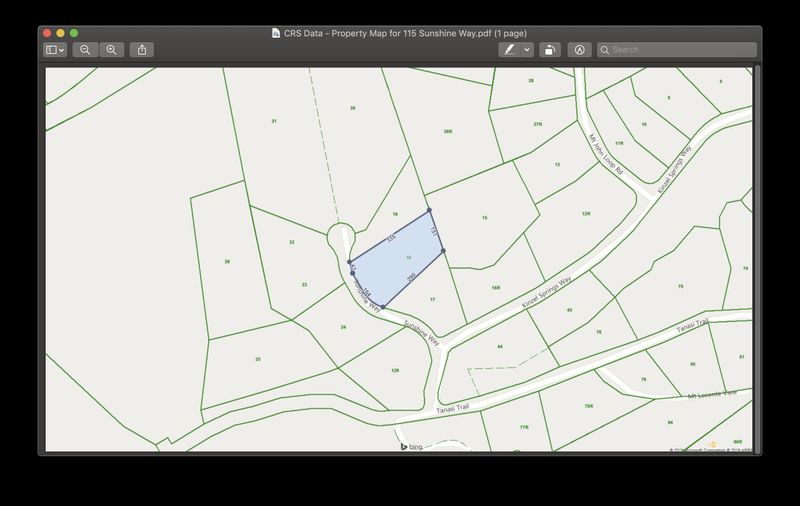
Task: Activate the Highlight pen tool
Action: (x=510, y=49)
